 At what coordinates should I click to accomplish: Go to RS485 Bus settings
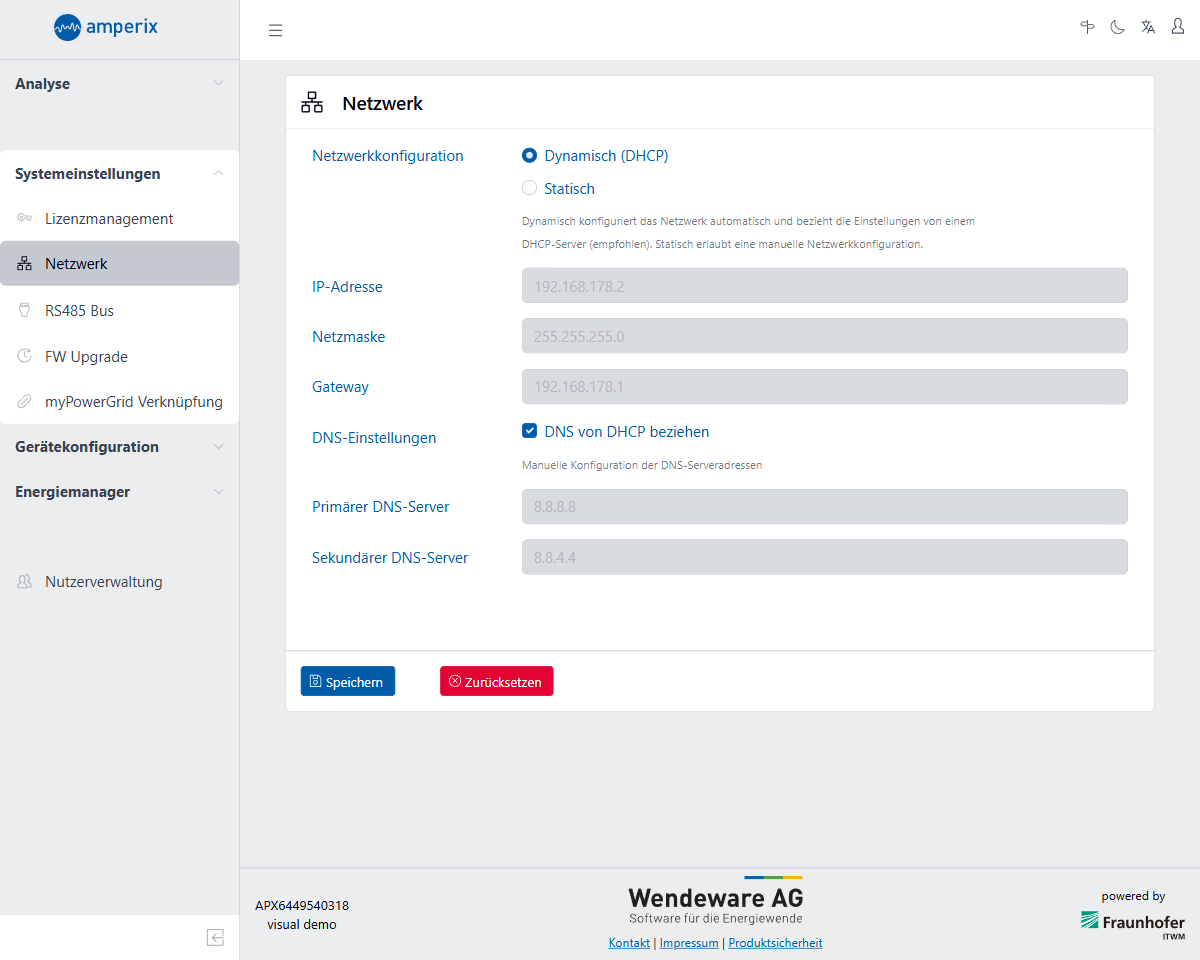pyautogui.click(x=79, y=311)
